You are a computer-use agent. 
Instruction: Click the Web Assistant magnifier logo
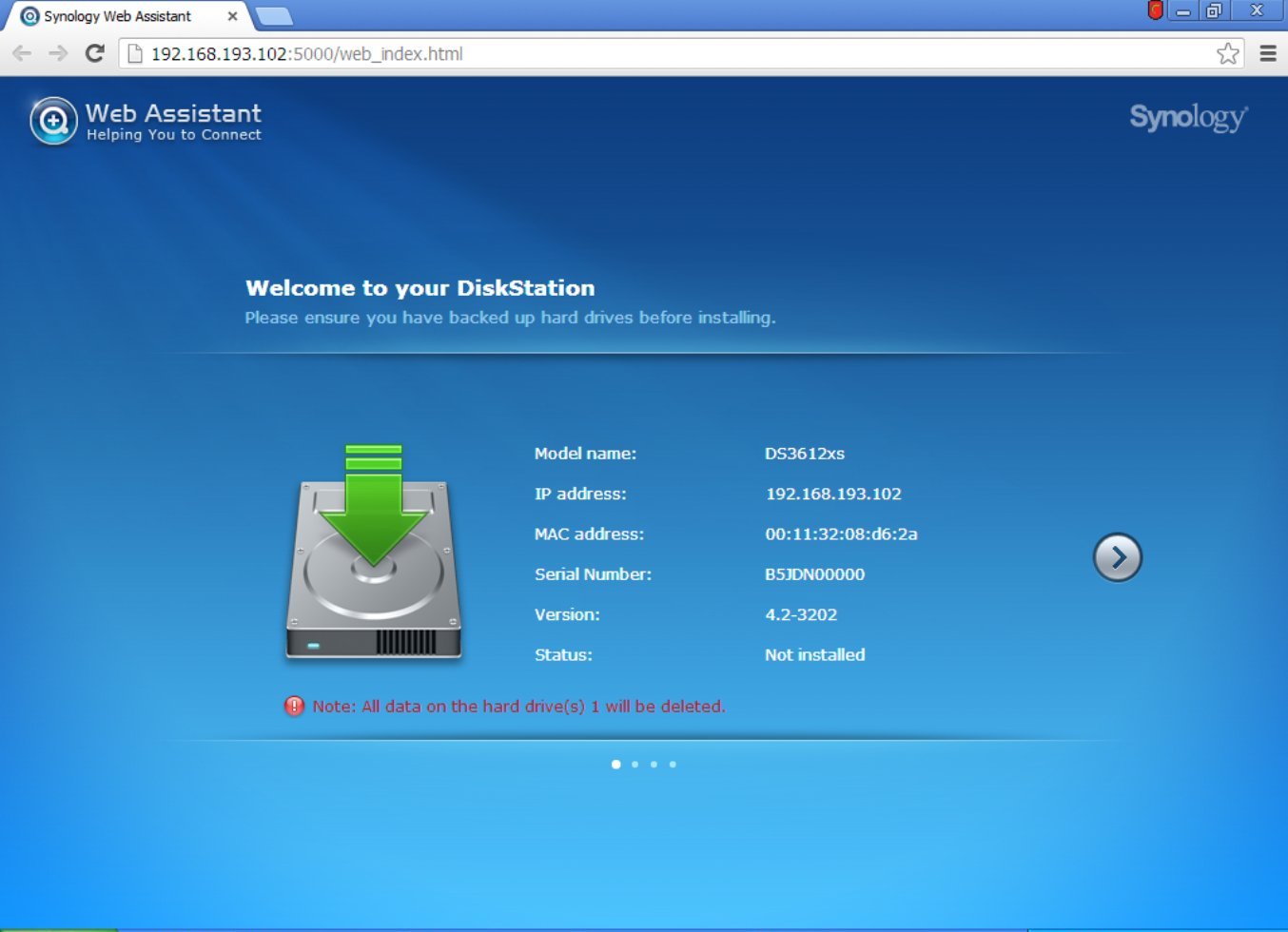pyautogui.click(x=52, y=121)
